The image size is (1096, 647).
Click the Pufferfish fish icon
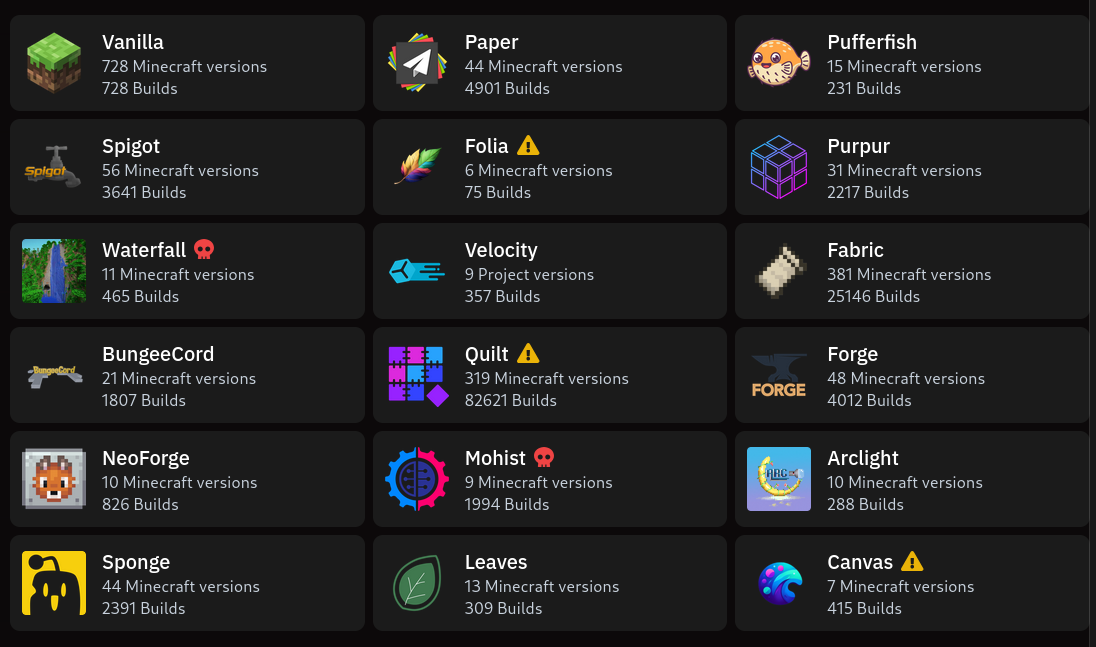click(x=779, y=63)
